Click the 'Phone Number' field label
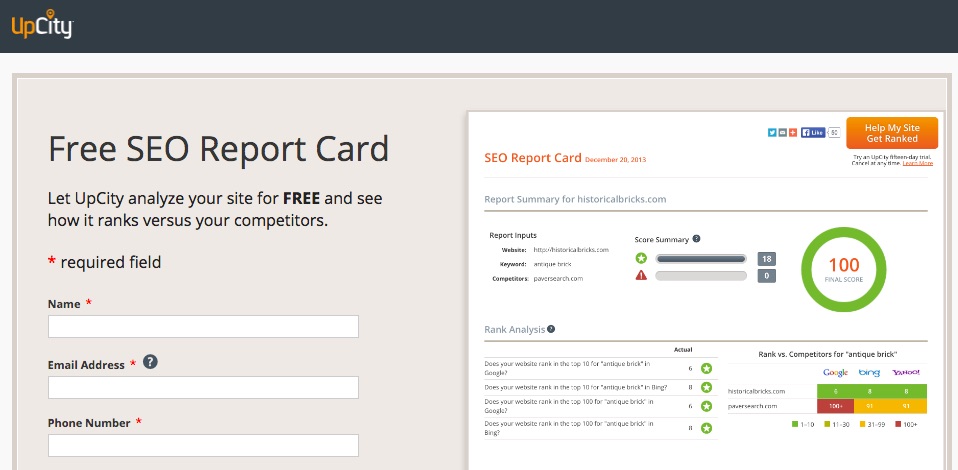The image size is (958, 470). (89, 423)
